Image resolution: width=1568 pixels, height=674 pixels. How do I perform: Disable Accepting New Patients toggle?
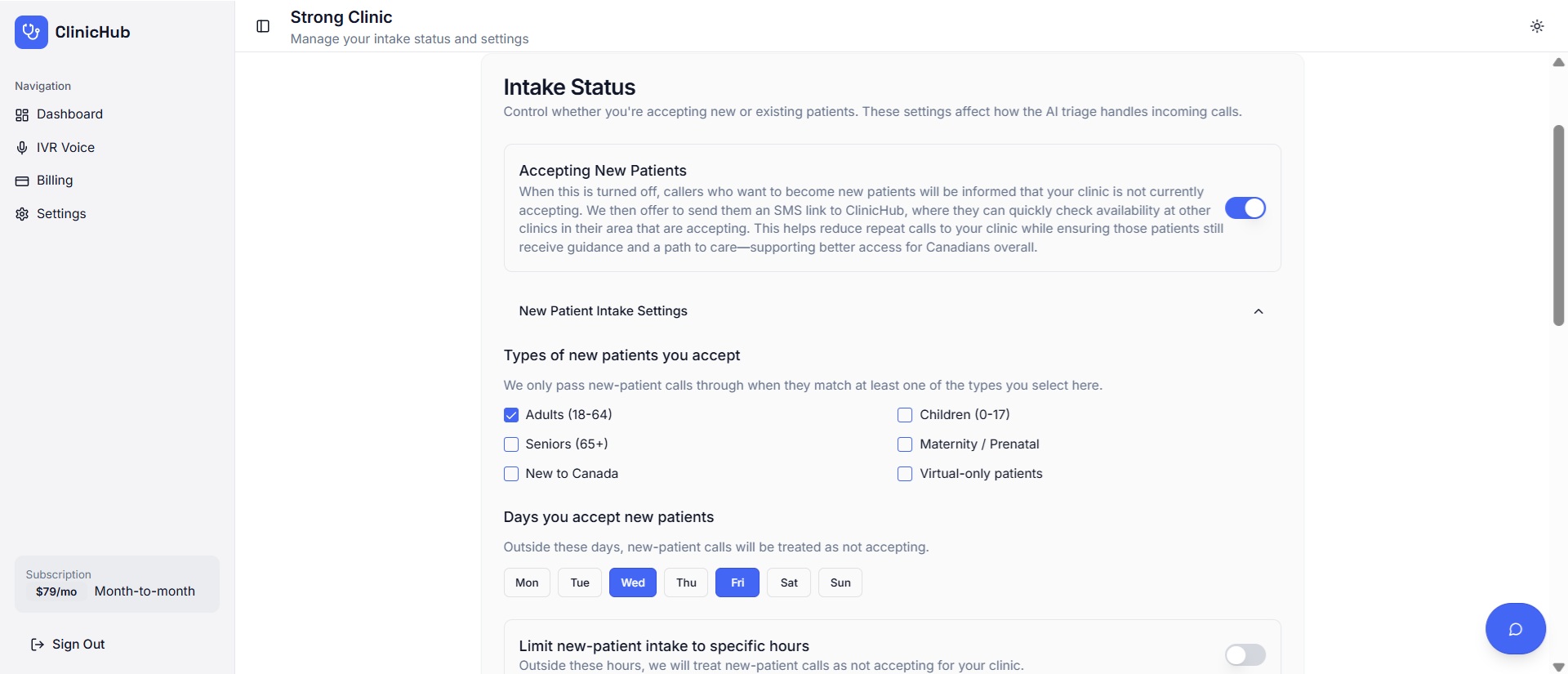tap(1245, 208)
